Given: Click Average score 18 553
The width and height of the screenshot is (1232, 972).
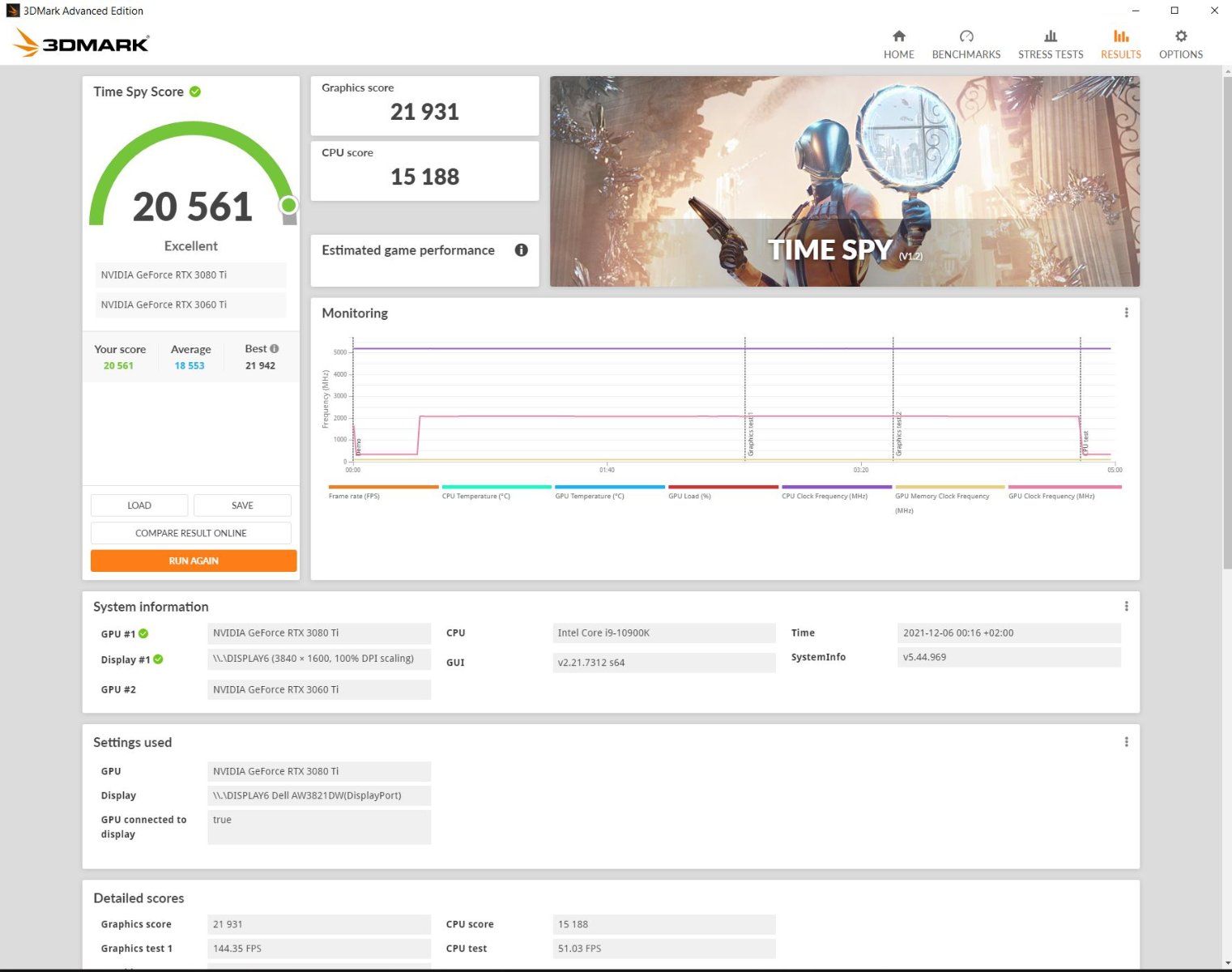Looking at the screenshot, I should pyautogui.click(x=190, y=365).
